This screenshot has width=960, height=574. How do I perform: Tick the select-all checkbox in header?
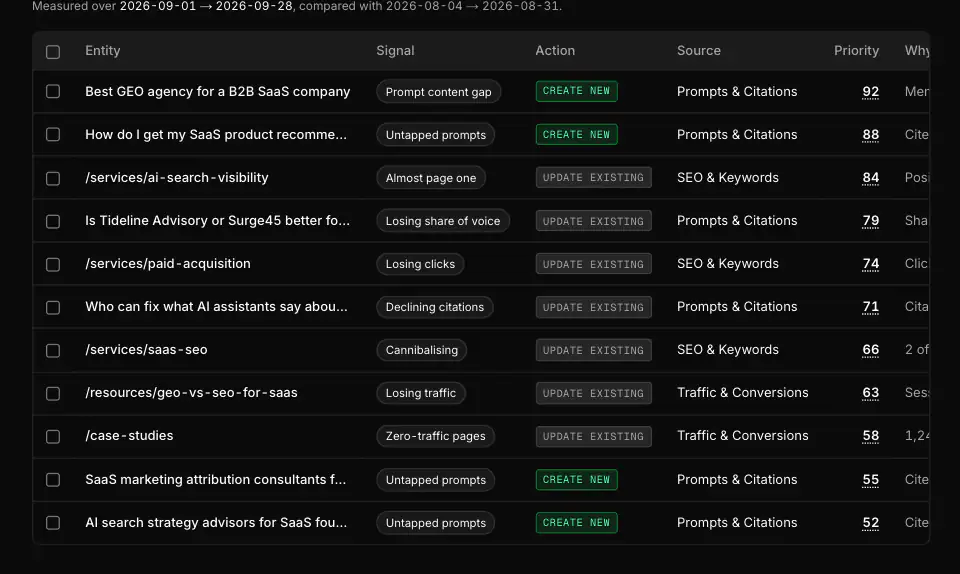53,52
